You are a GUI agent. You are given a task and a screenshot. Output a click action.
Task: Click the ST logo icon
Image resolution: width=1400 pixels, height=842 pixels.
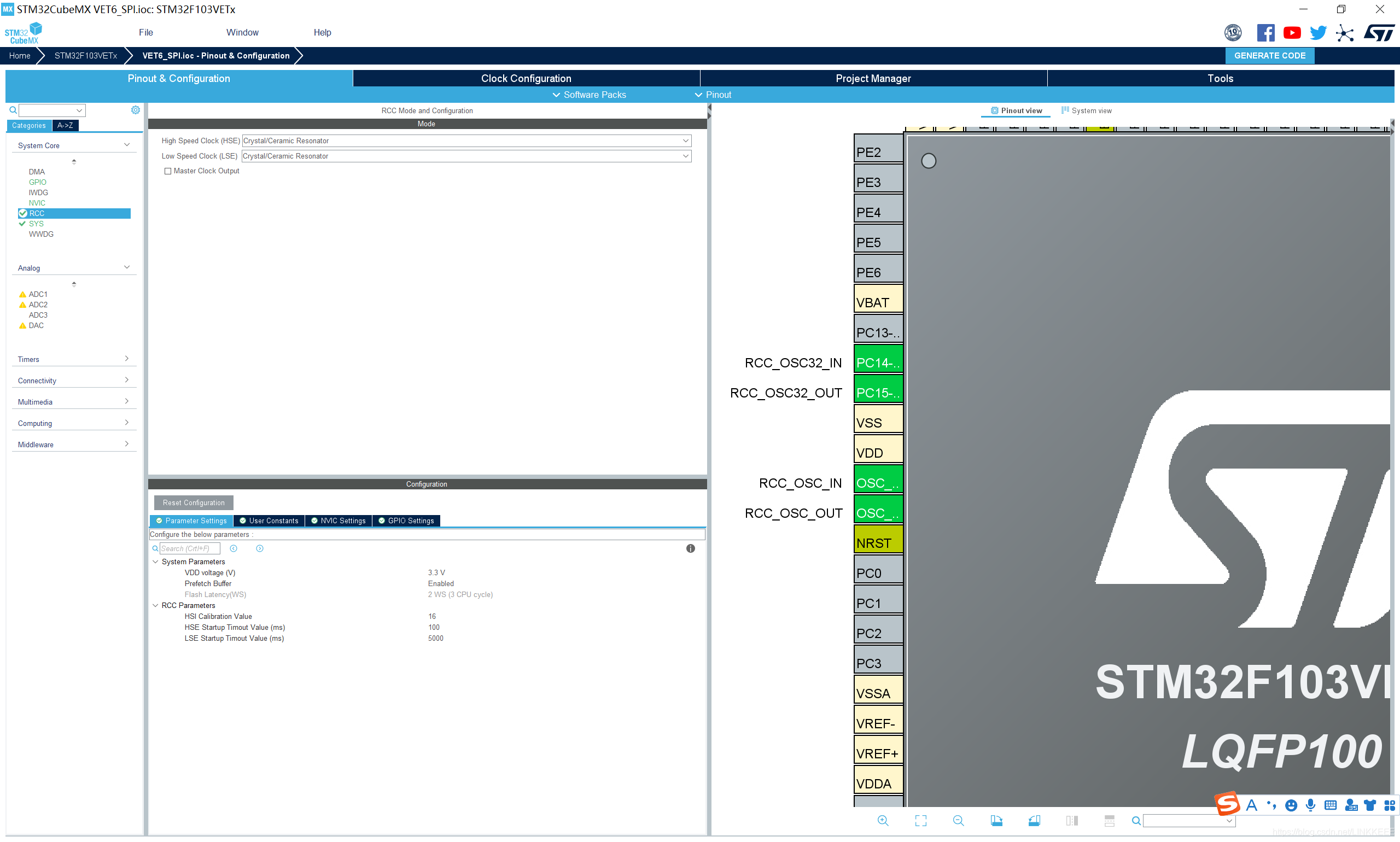point(1379,33)
